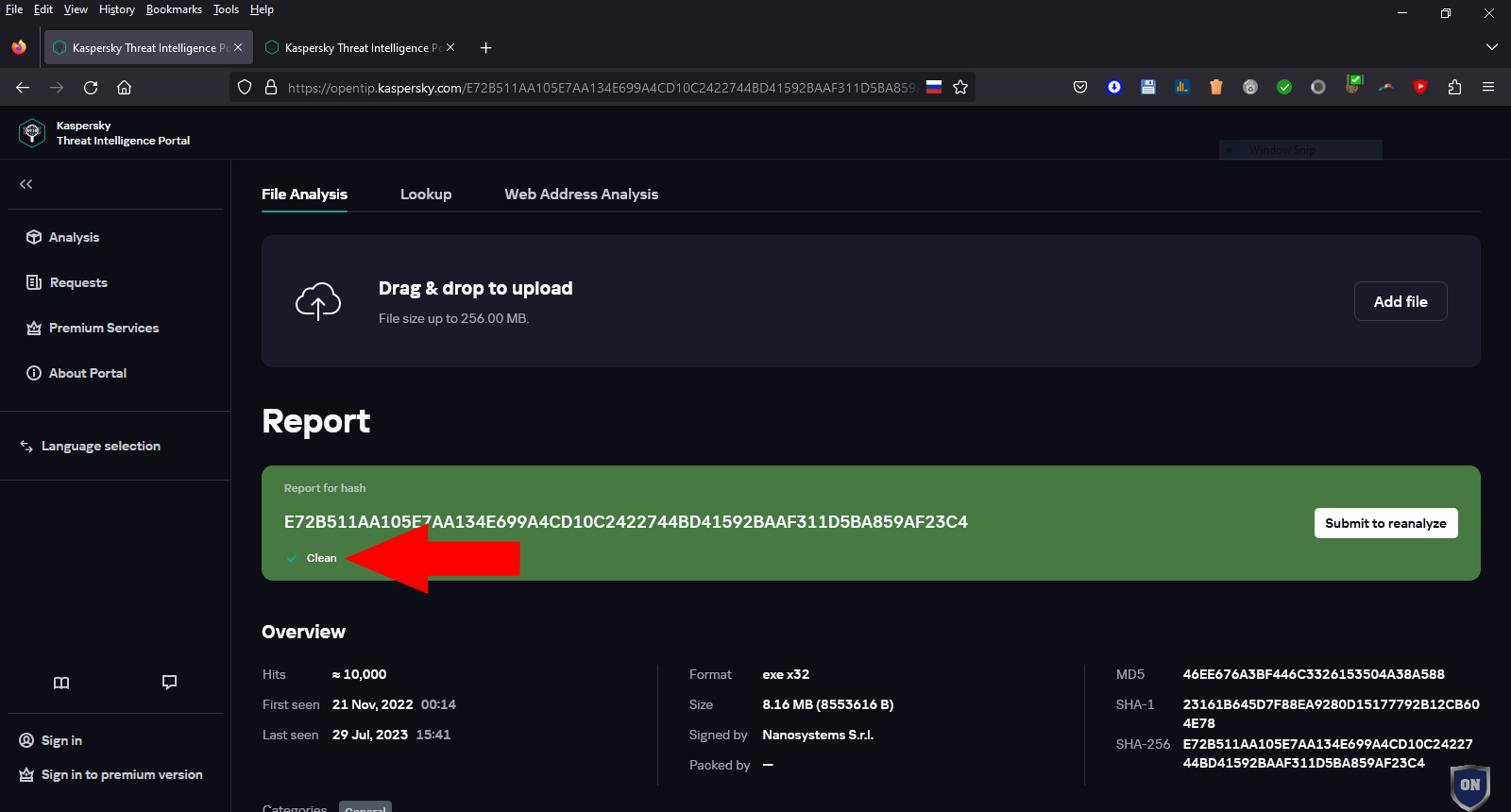Close the first Kaspersky browser tab

pyautogui.click(x=238, y=47)
